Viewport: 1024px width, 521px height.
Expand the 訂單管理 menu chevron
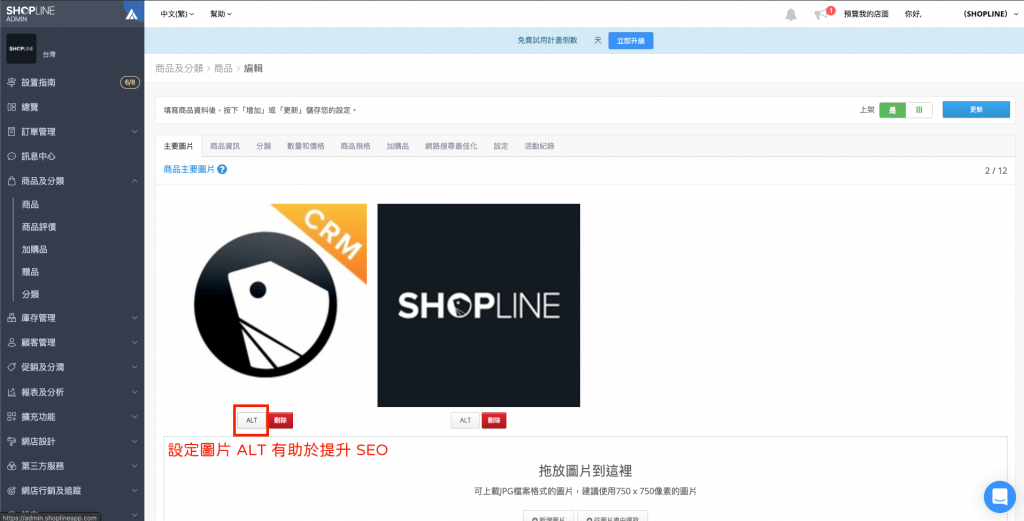click(x=135, y=132)
